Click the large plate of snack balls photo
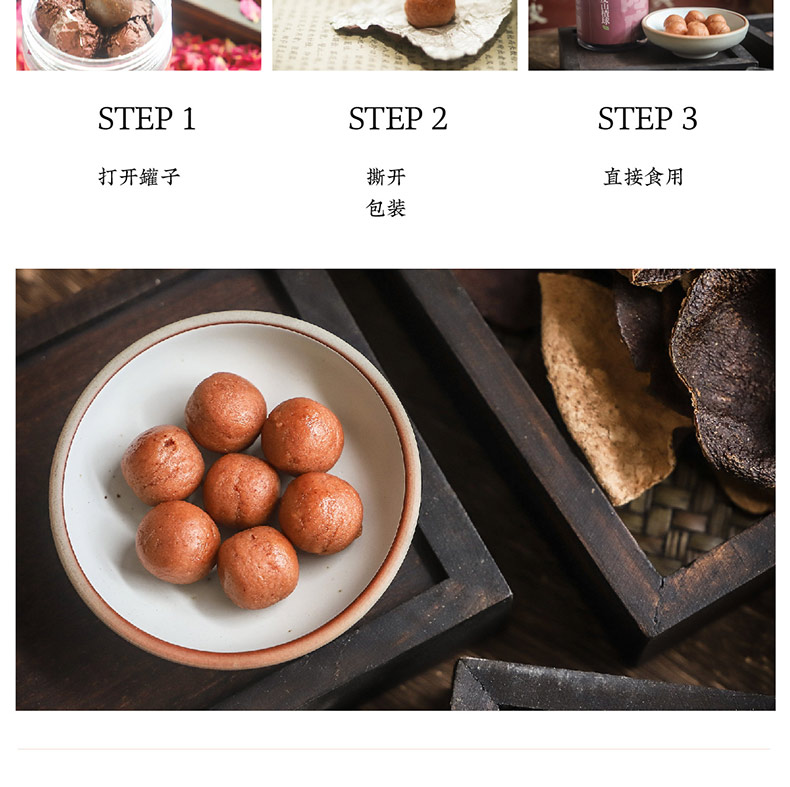Screen dimensions: 790x787 [x=396, y=489]
